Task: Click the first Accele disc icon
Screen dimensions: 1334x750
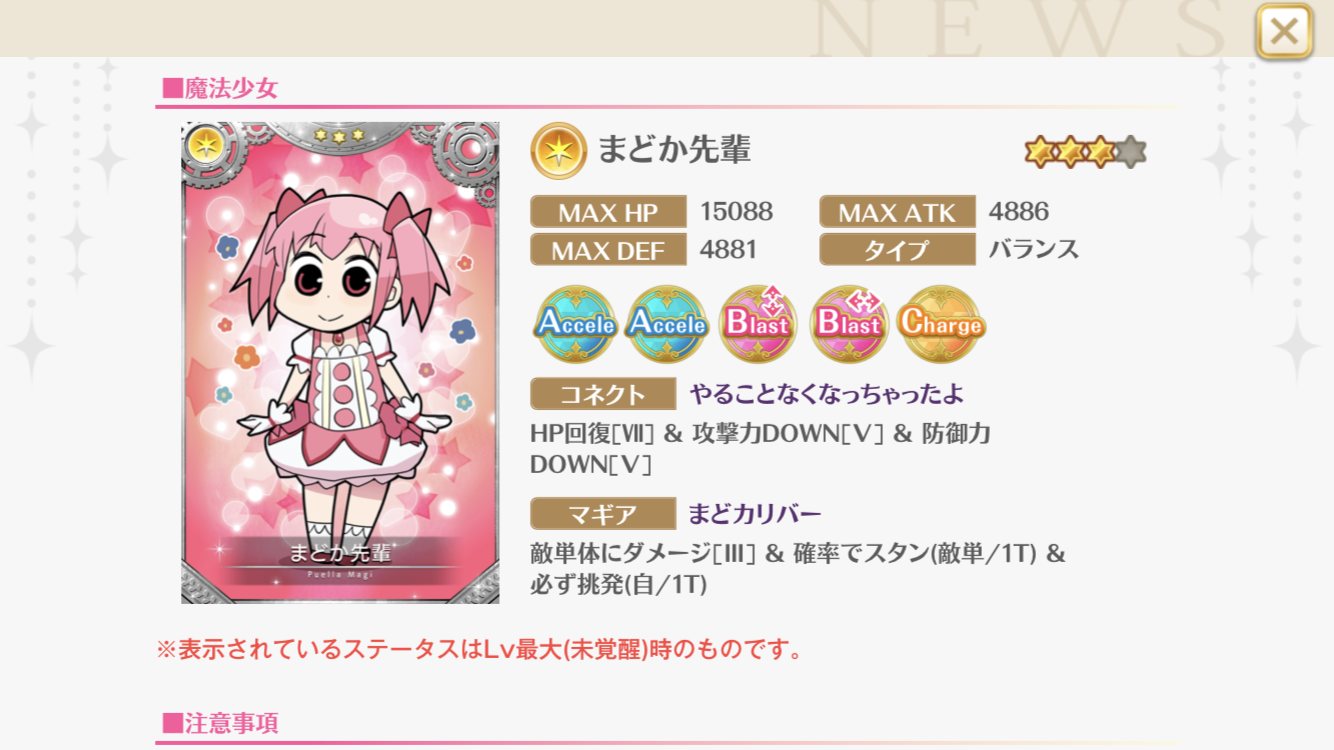Action: point(575,324)
